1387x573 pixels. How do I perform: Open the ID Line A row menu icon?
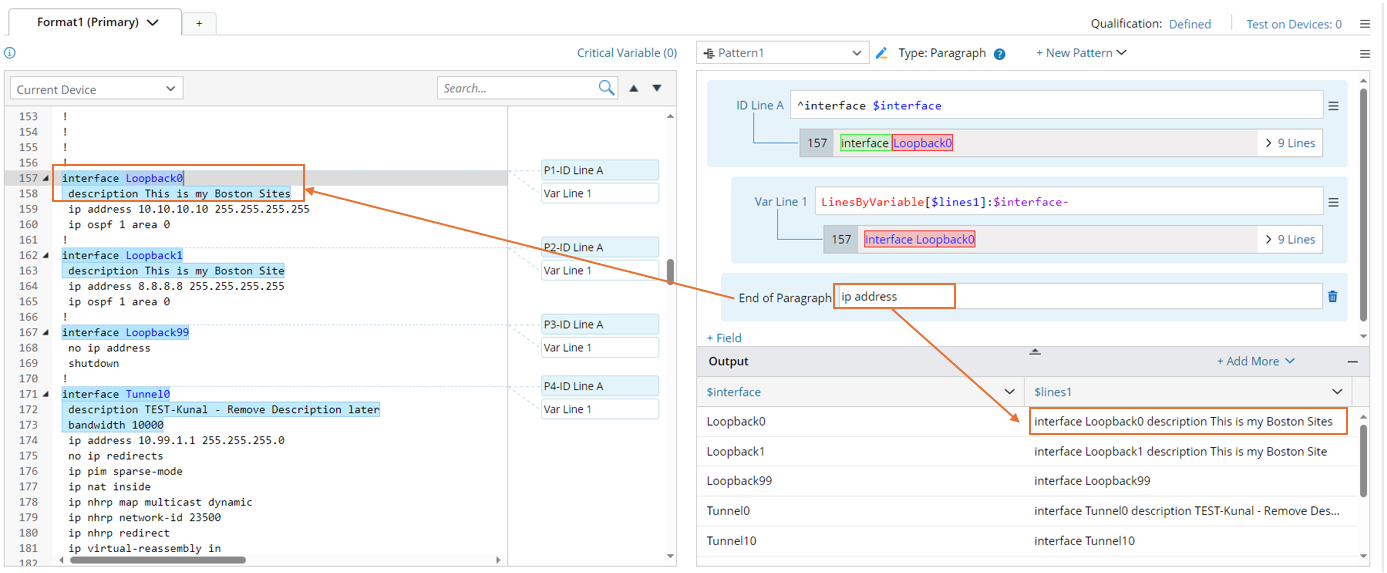point(1333,106)
